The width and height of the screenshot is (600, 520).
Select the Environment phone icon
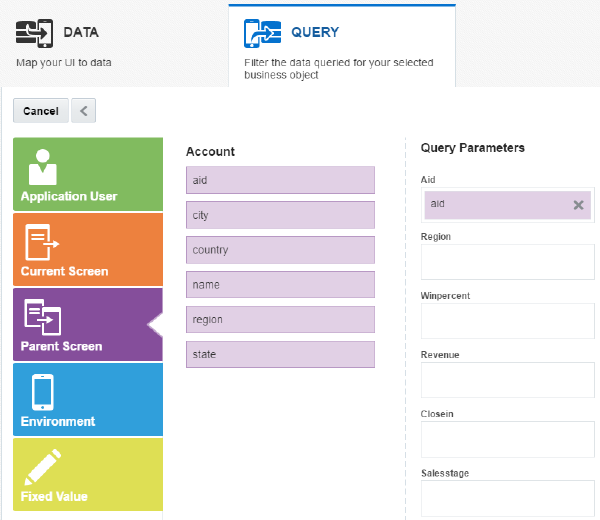pyautogui.click(x=43, y=392)
